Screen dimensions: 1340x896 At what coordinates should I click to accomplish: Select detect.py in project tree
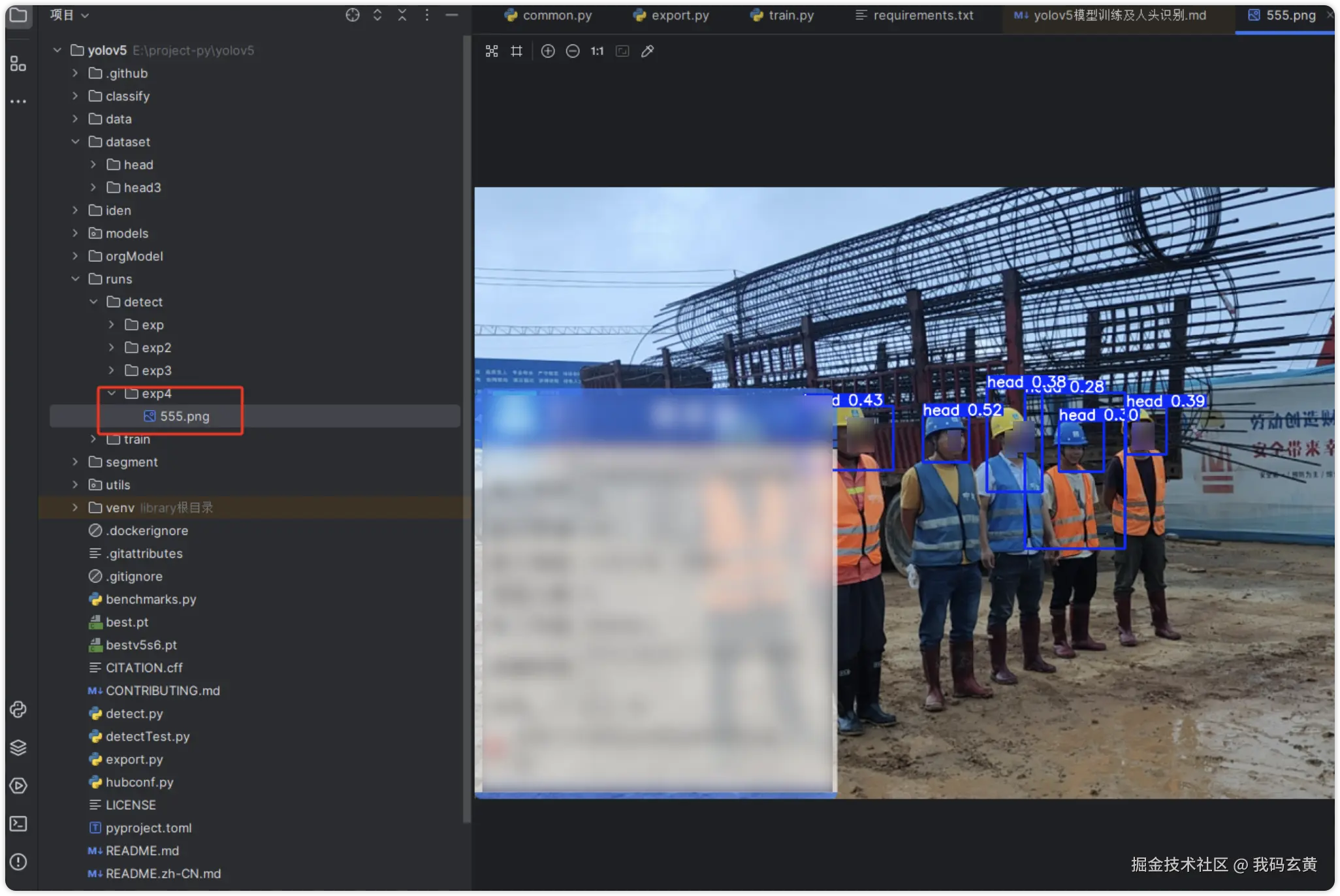click(134, 713)
